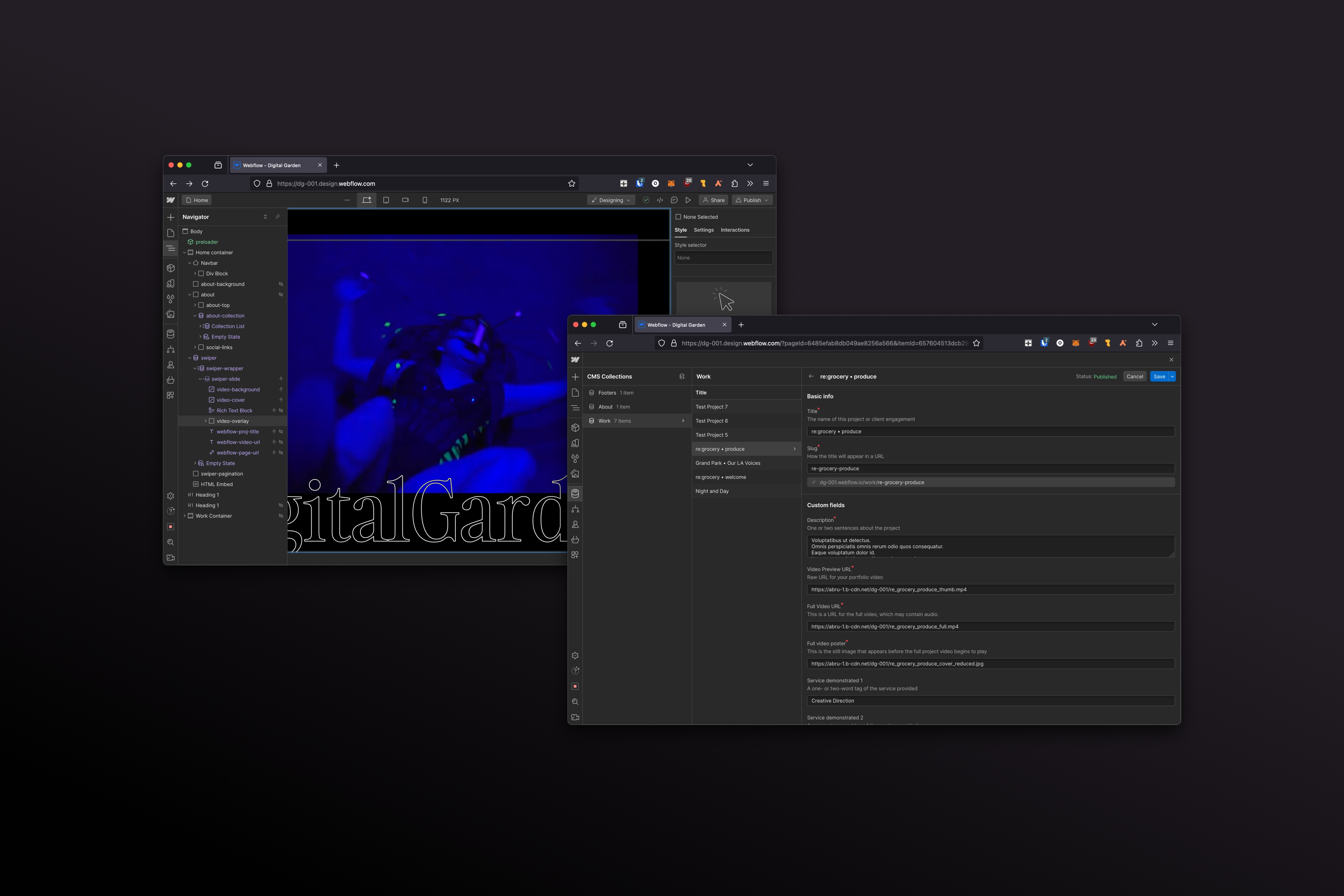Viewport: 1344px width, 896px height.
Task: Click the Style selector input showing None
Action: pyautogui.click(x=723, y=258)
